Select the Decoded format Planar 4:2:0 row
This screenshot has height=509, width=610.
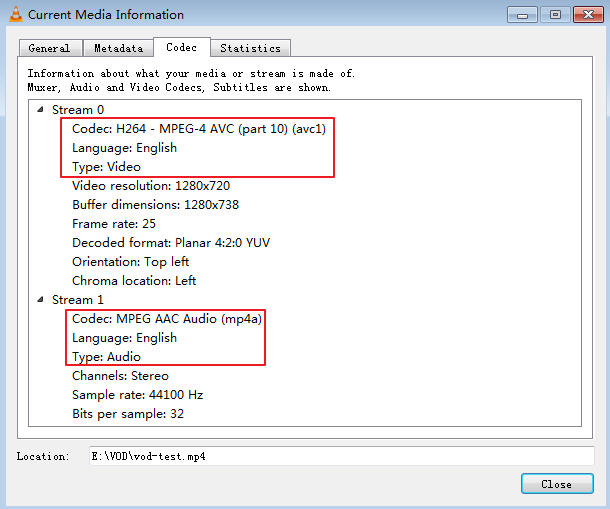[x=171, y=243]
